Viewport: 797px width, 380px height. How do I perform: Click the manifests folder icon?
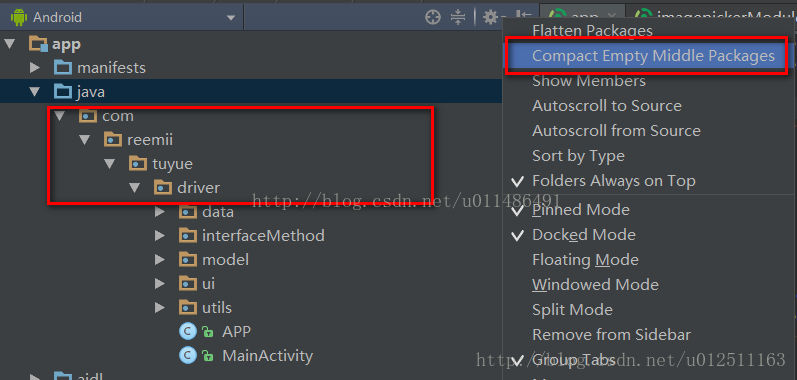click(x=63, y=68)
